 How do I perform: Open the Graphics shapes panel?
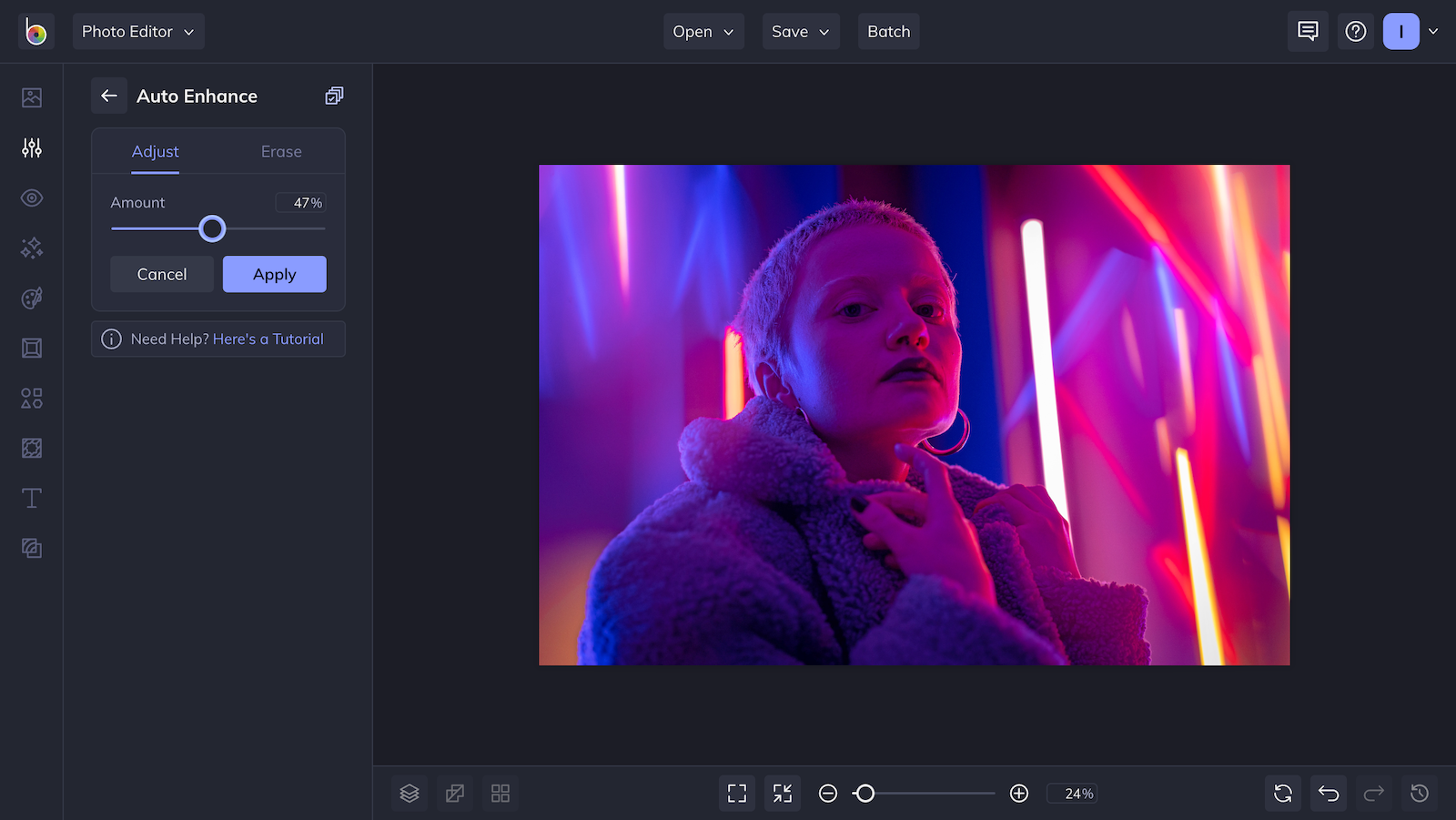[x=31, y=398]
